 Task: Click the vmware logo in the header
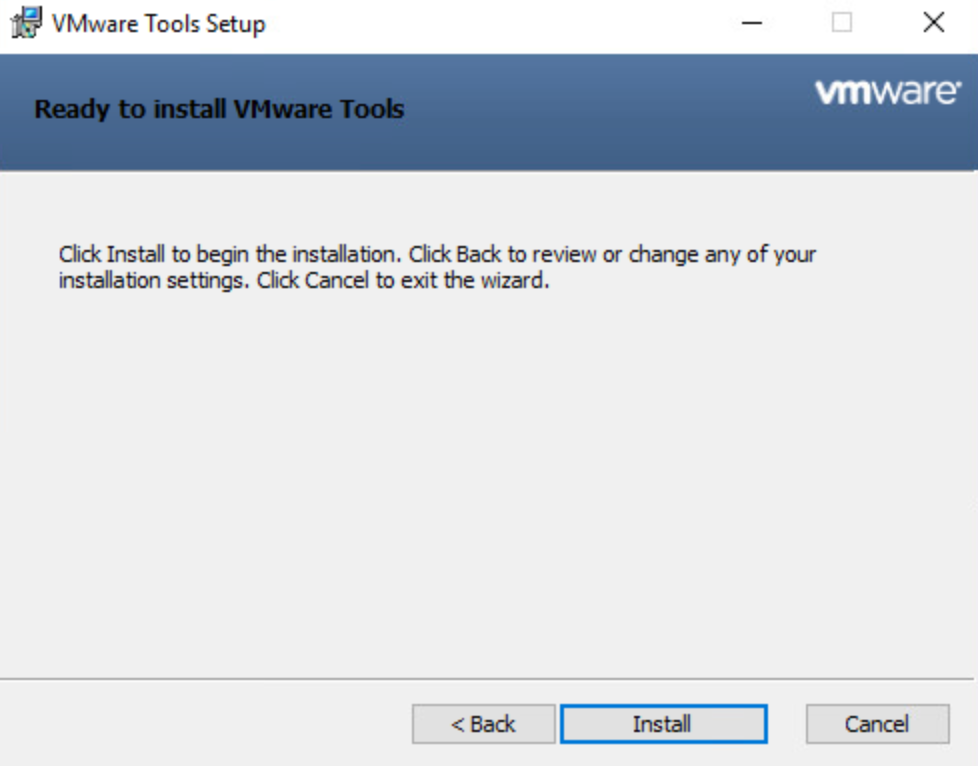[x=887, y=92]
